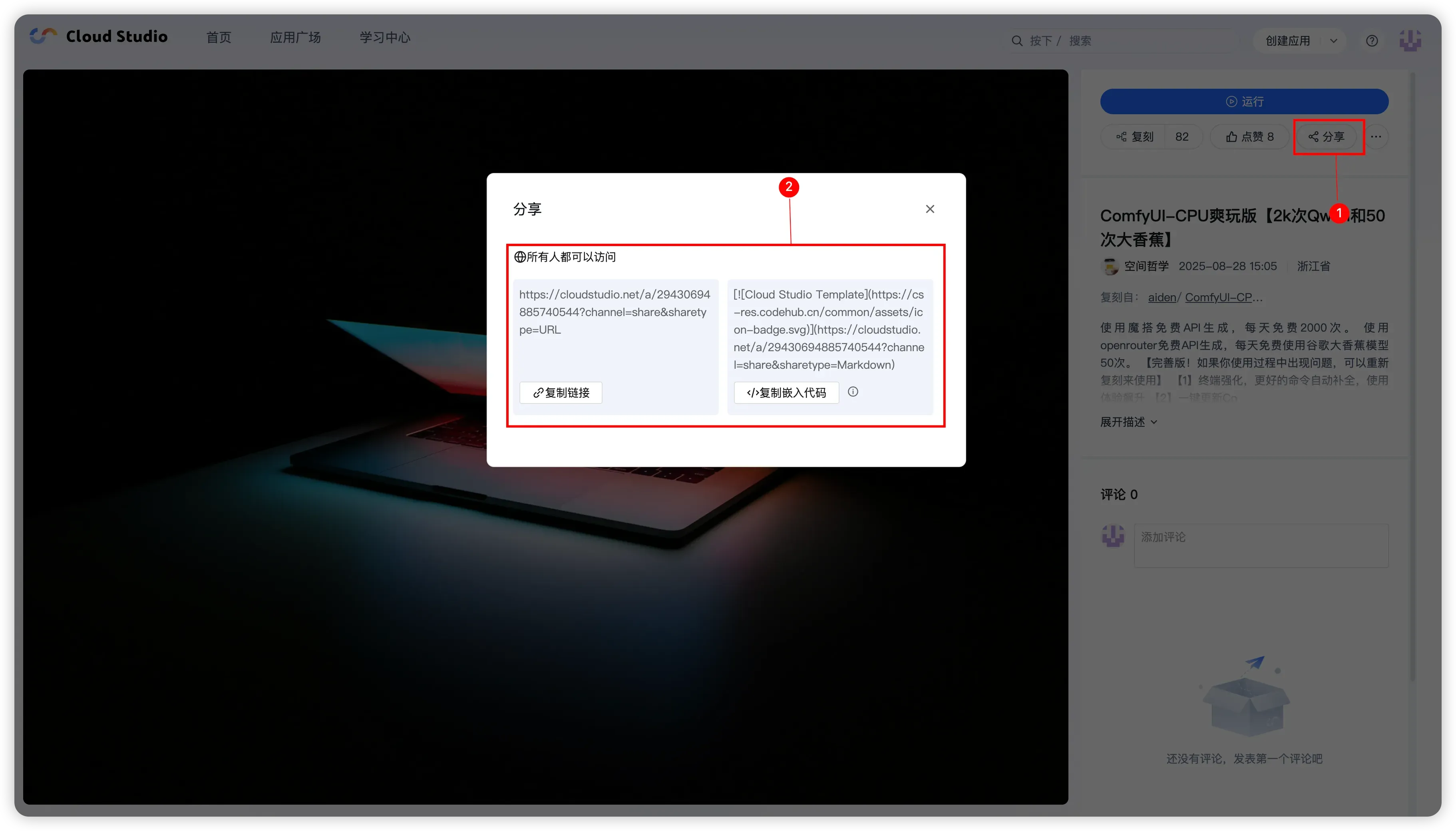
Task: Click the three-dots more options button
Action: [1376, 136]
